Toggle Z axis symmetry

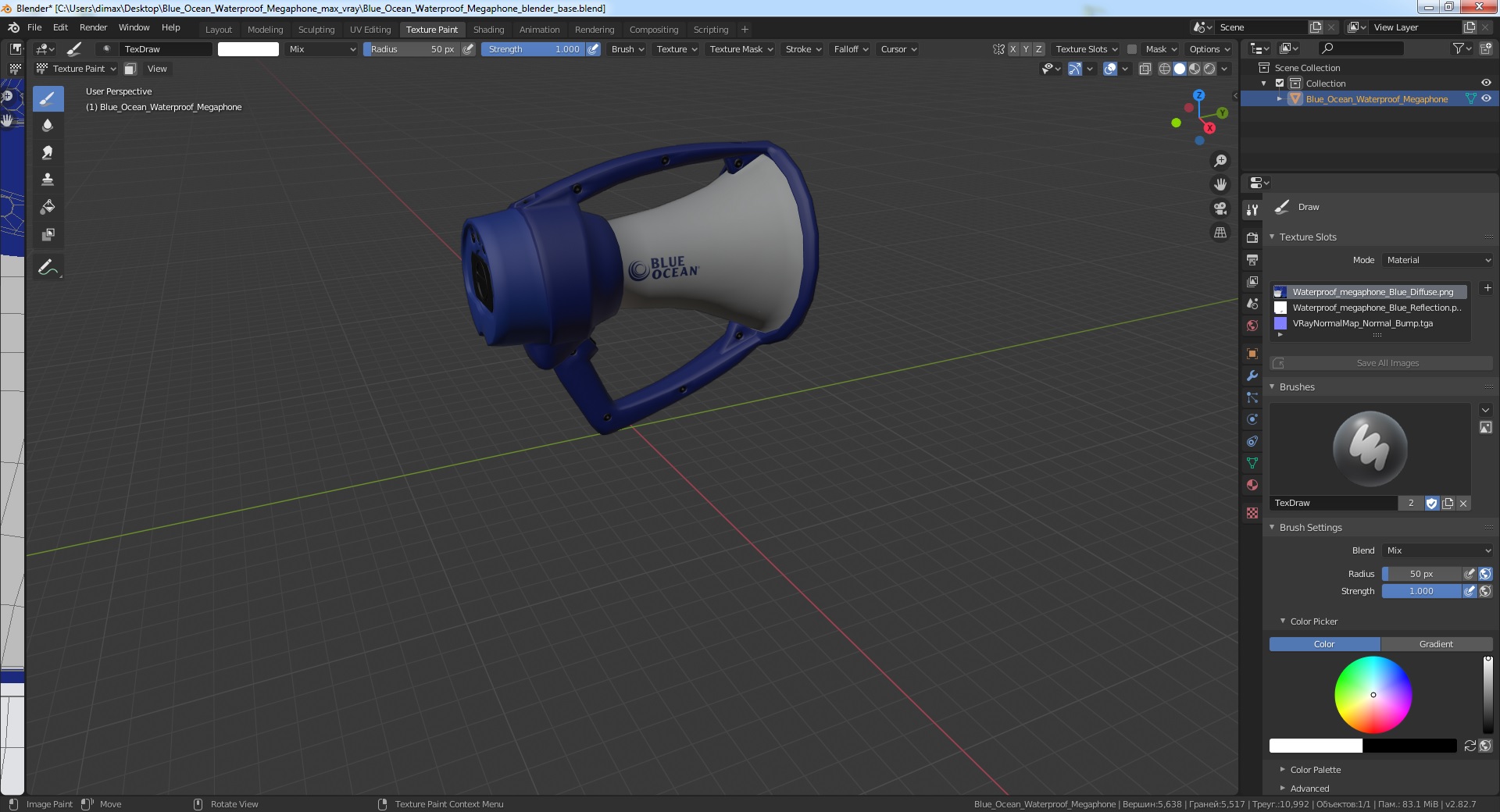[x=1038, y=49]
